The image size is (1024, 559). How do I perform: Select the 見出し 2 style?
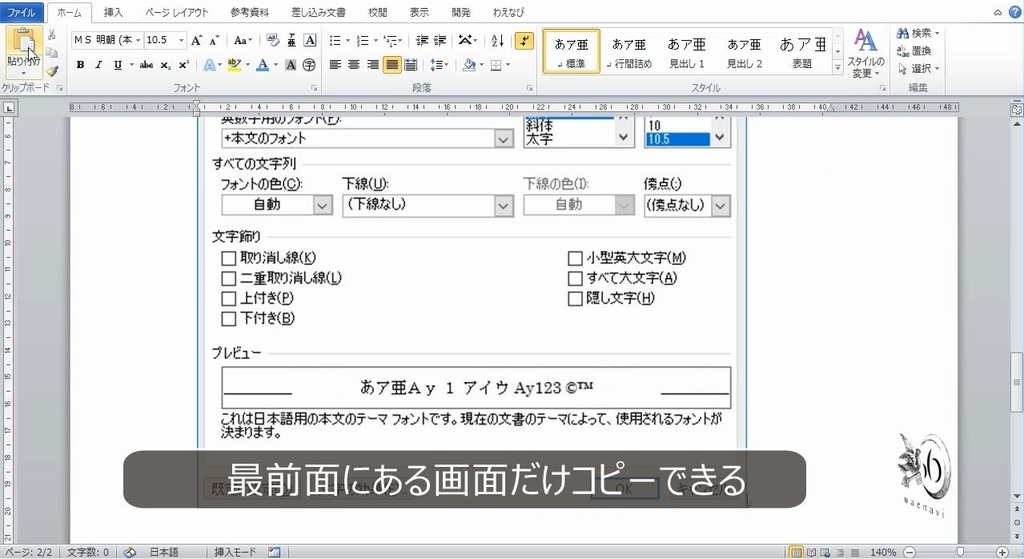tap(744, 52)
